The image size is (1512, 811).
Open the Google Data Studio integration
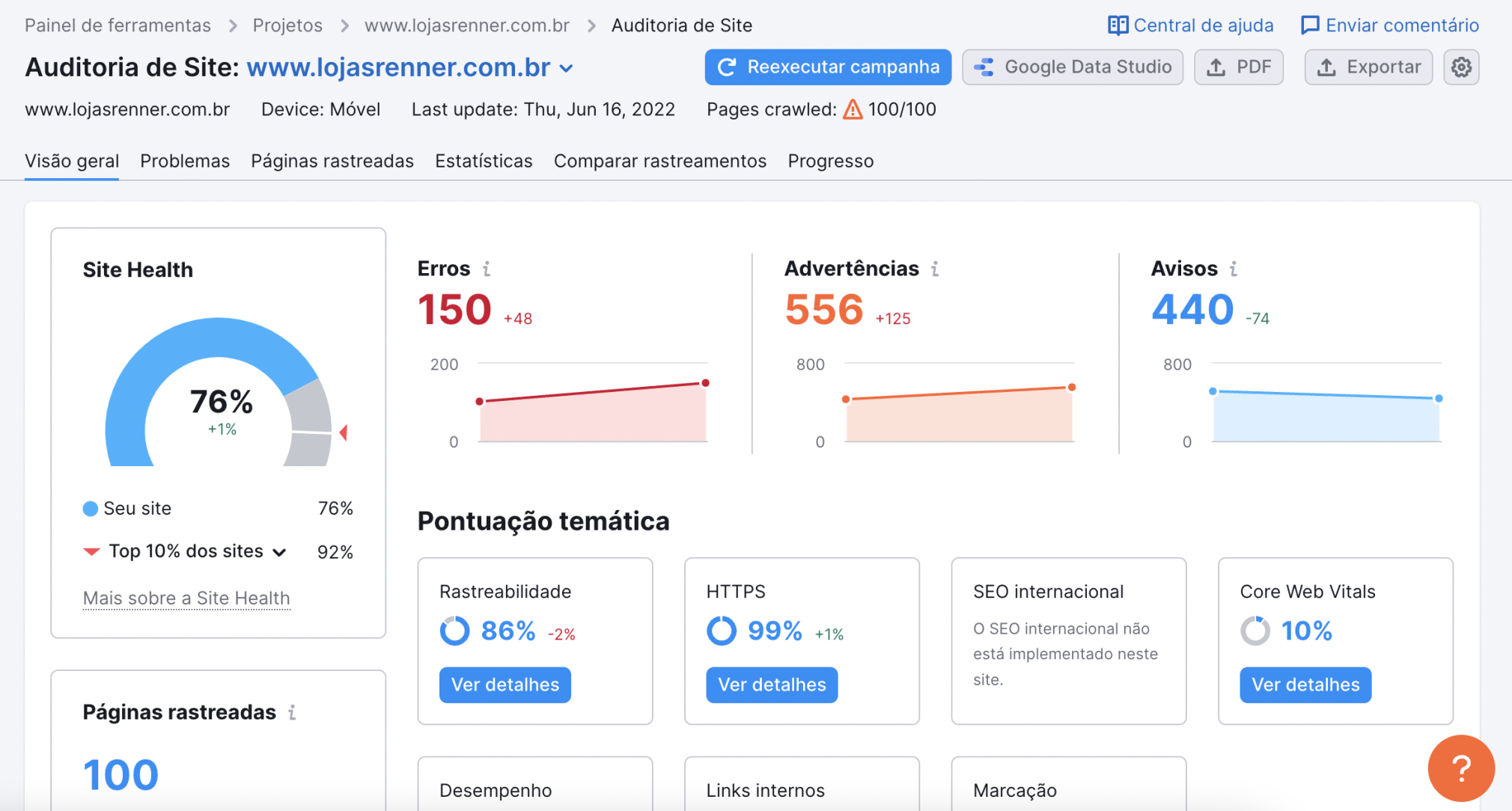point(1072,67)
